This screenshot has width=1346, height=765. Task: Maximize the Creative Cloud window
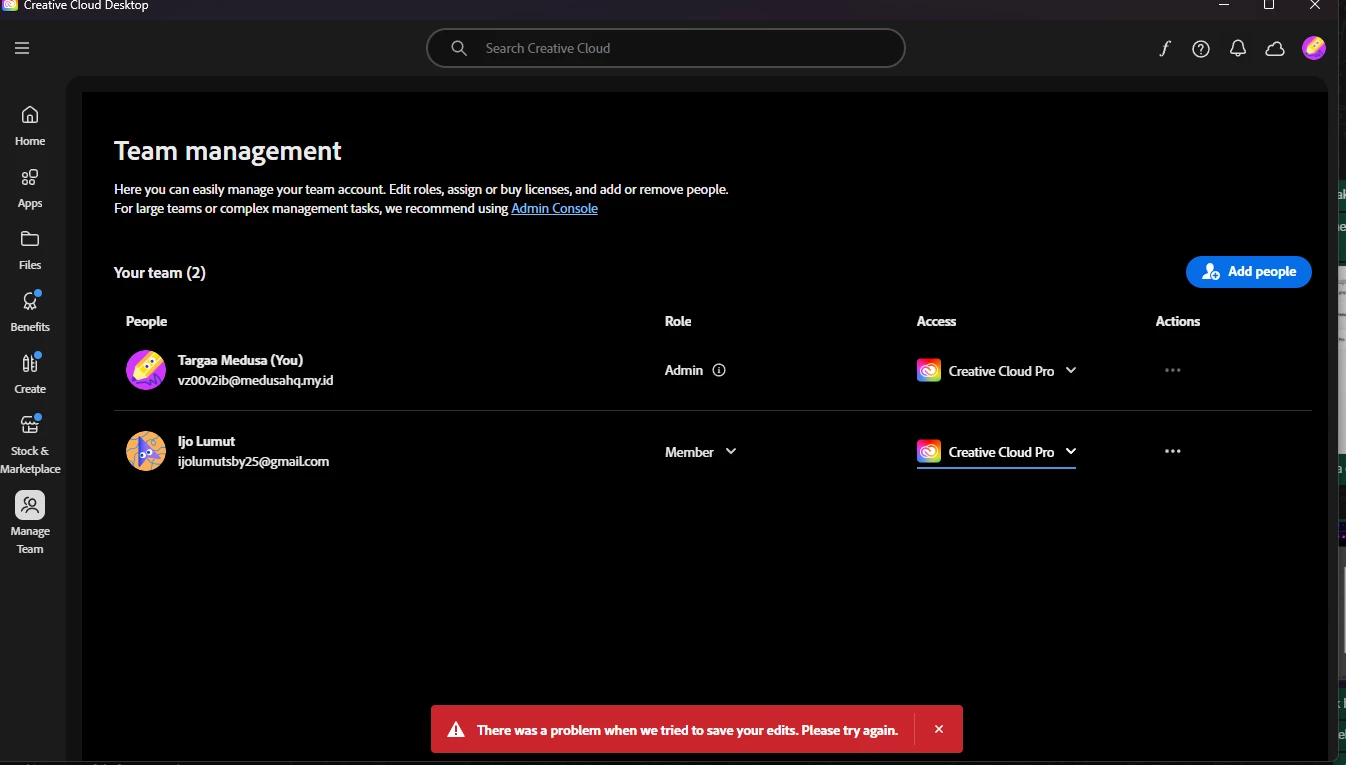pyautogui.click(x=1269, y=5)
